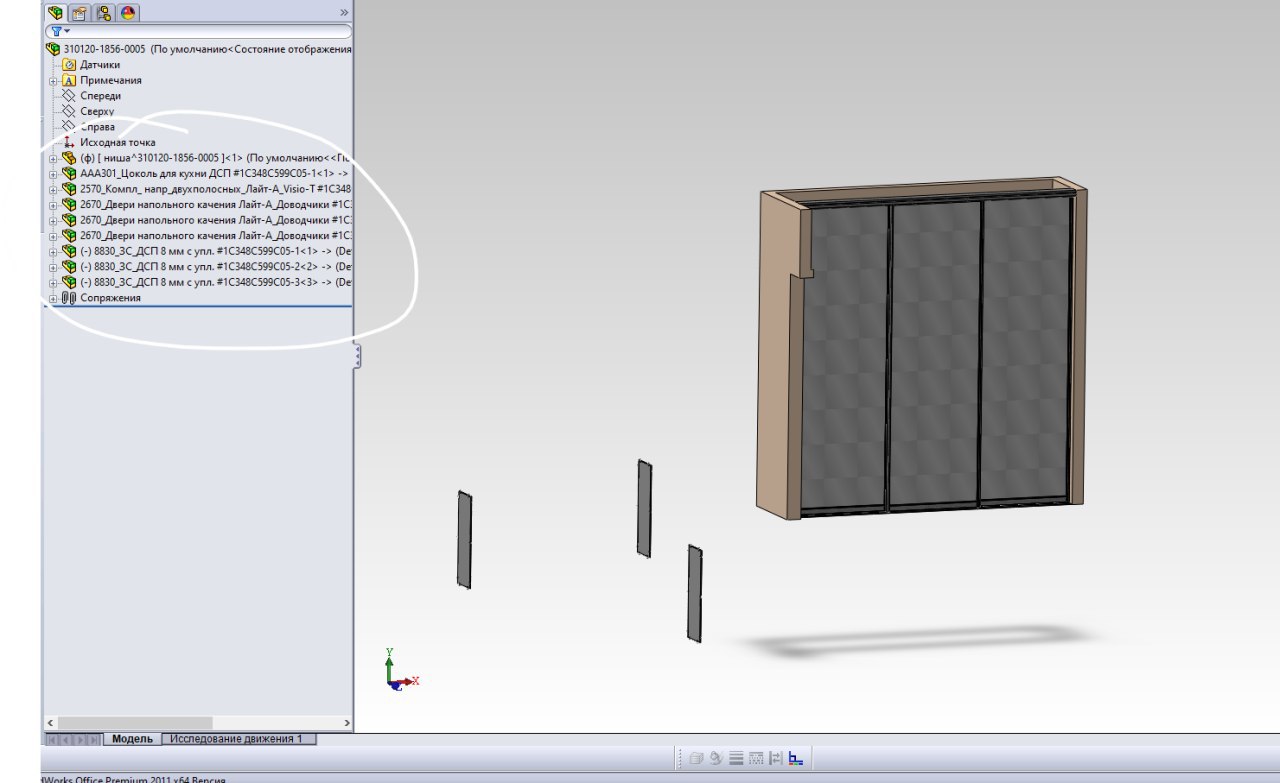Click the previous-tab navigation arrow
This screenshot has height=783, width=1280.
pyautogui.click(x=67, y=740)
